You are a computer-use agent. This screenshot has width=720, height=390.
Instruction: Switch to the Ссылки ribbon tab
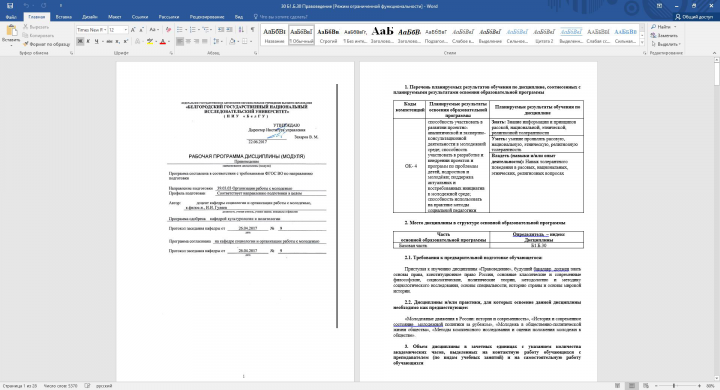tap(140, 17)
